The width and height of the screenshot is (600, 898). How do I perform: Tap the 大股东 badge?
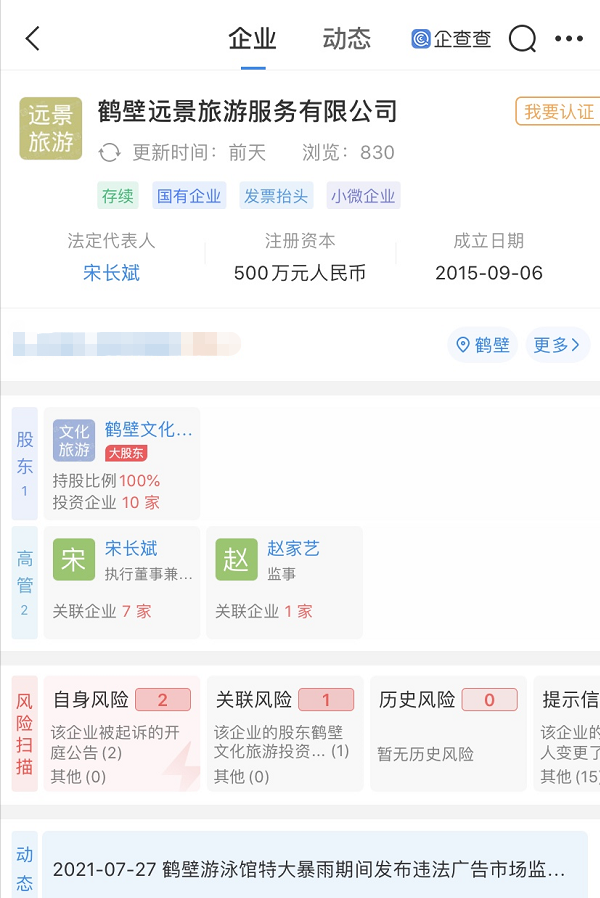click(126, 453)
